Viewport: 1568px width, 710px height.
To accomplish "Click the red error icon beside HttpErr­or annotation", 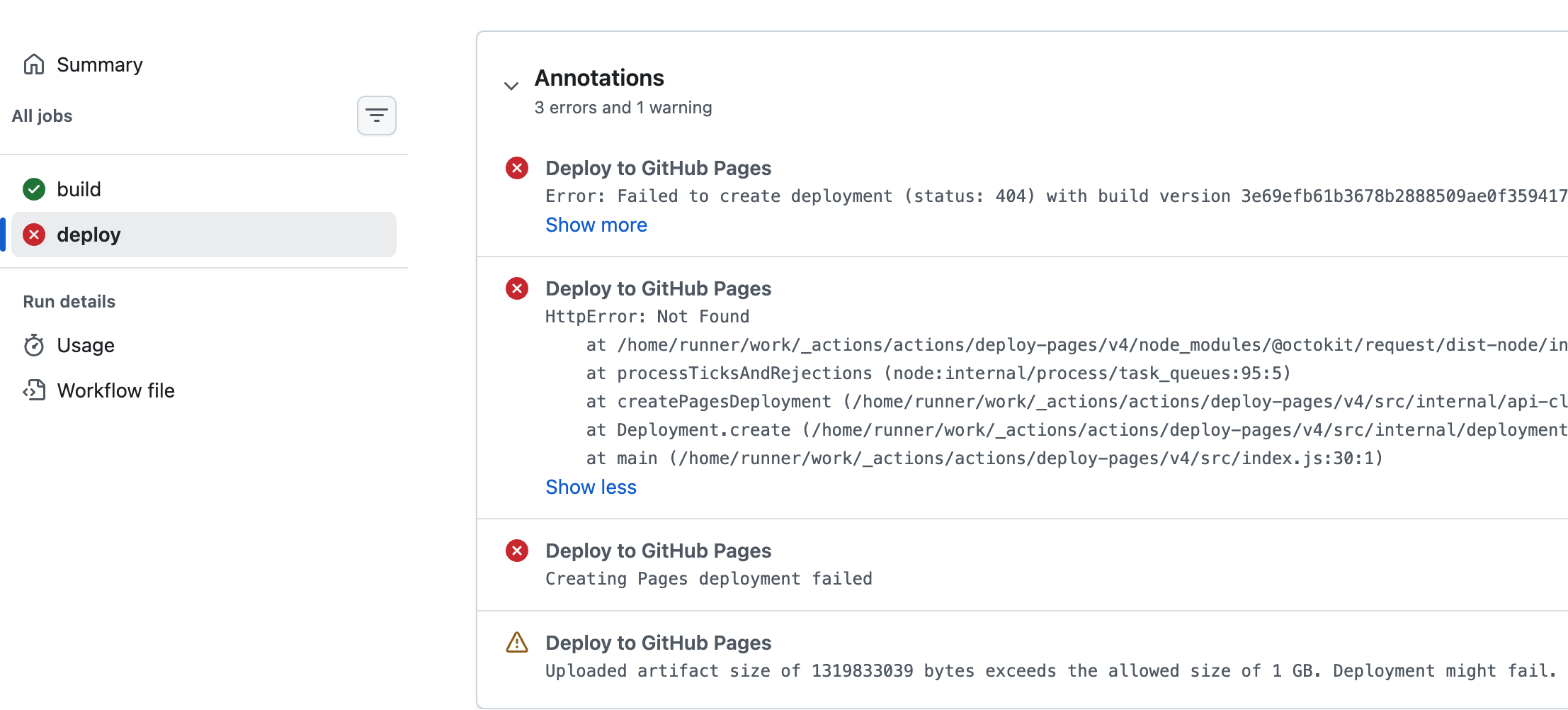I will (517, 288).
